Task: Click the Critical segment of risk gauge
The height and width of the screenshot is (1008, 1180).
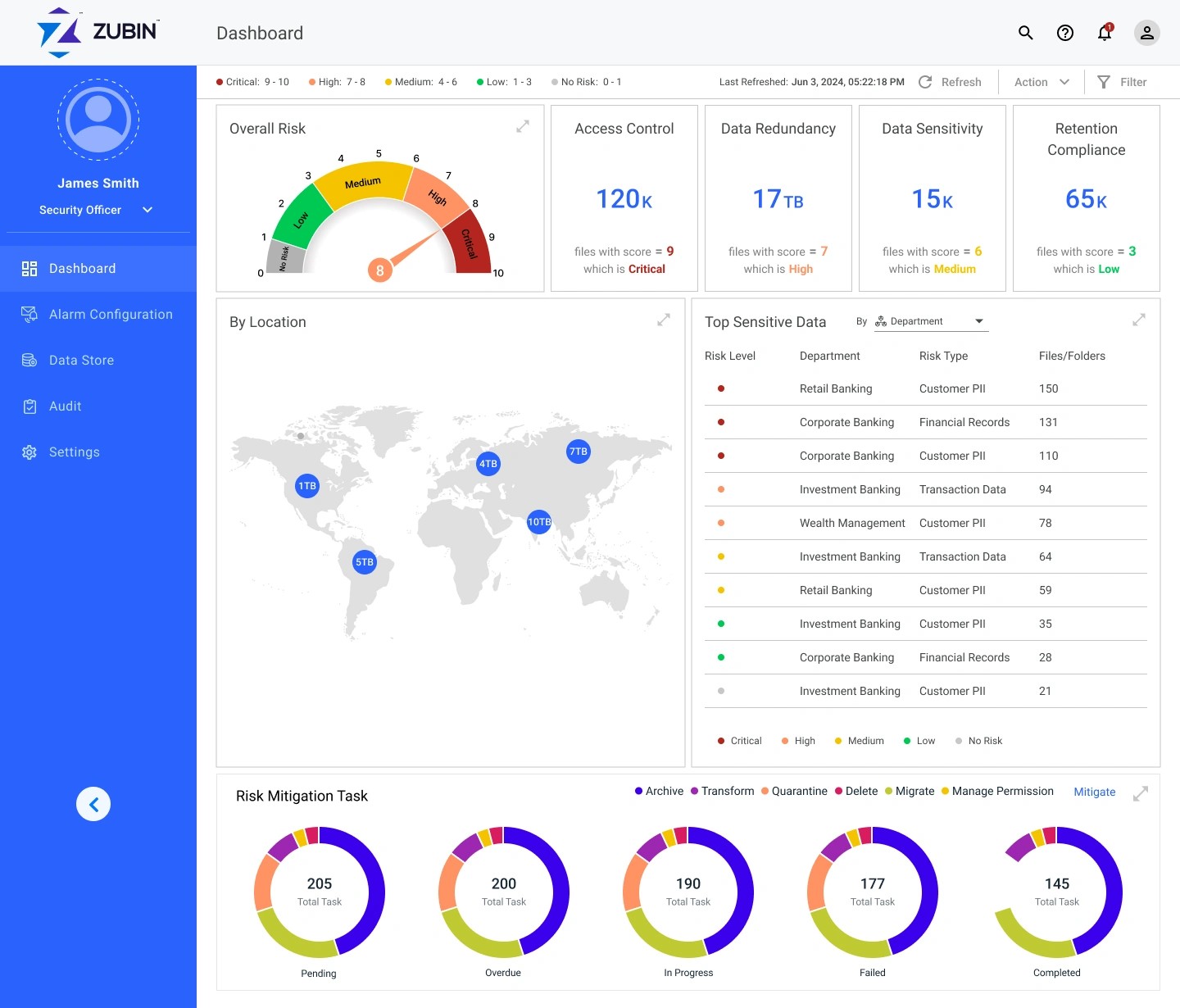Action: 469,243
